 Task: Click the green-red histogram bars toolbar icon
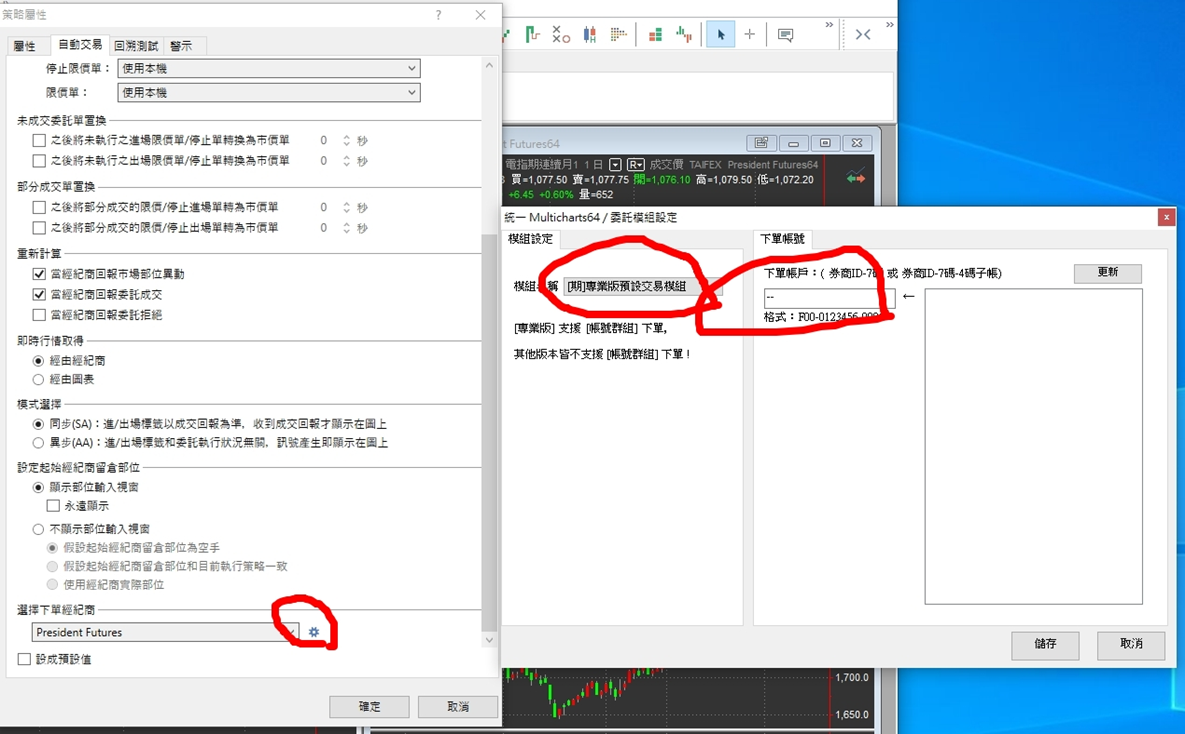pos(684,34)
